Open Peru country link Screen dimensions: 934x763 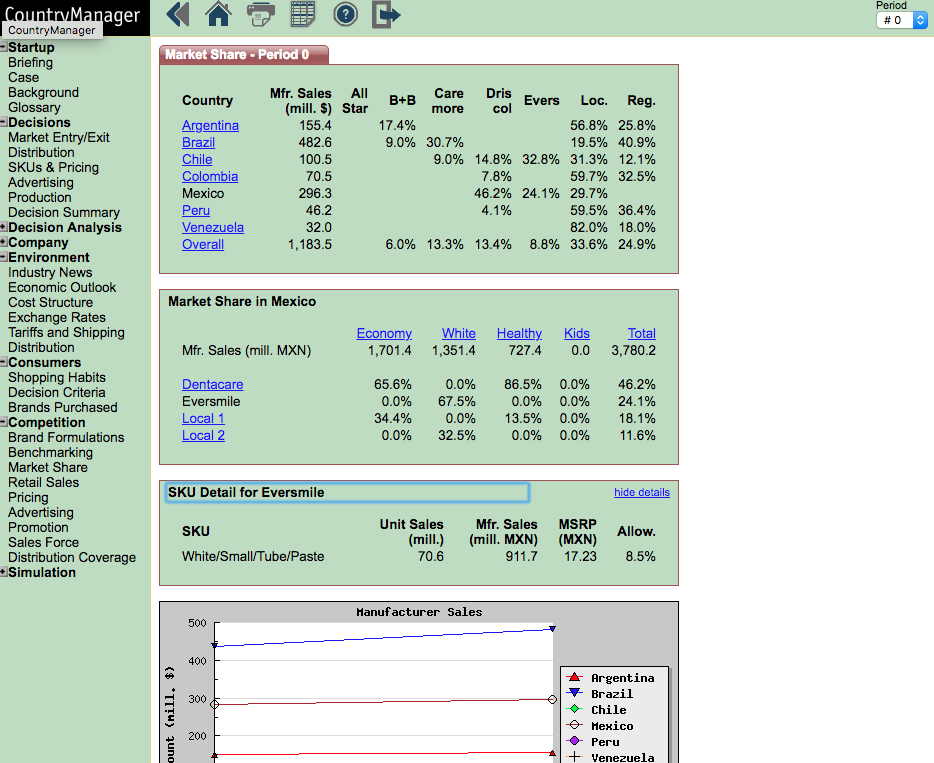click(x=196, y=210)
